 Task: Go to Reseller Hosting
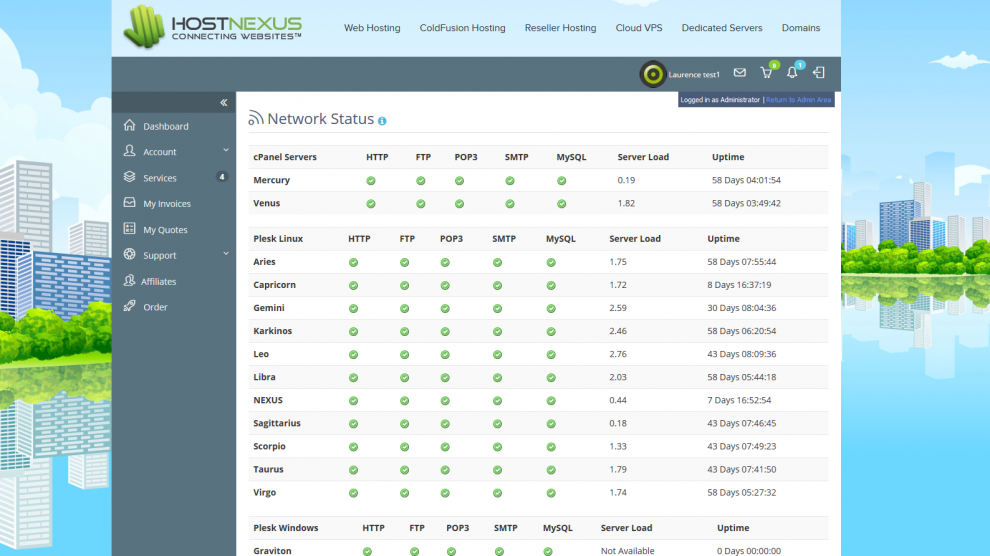click(x=560, y=28)
